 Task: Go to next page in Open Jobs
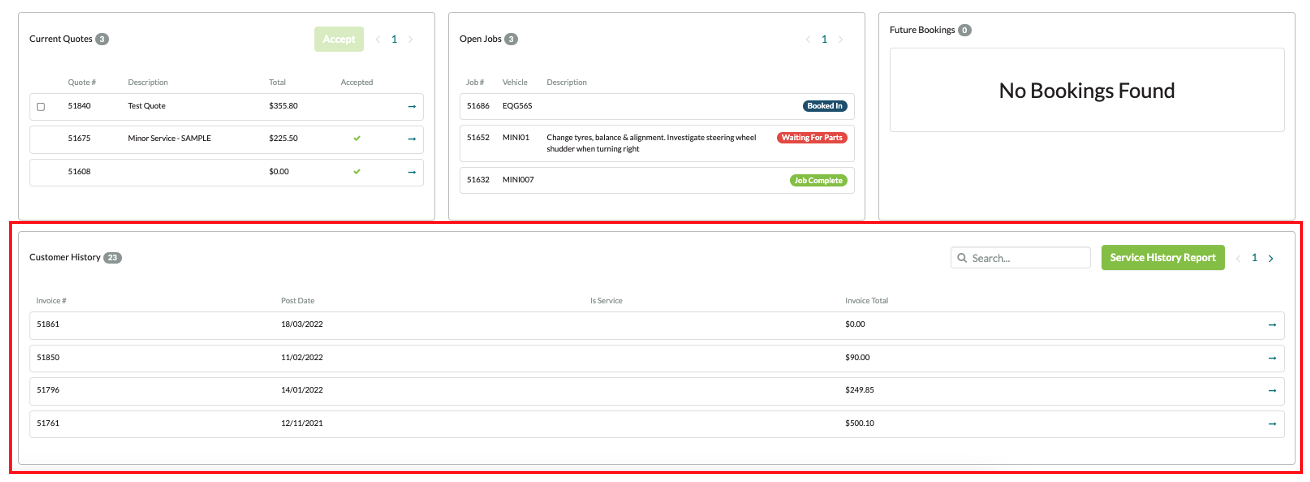tap(840, 39)
